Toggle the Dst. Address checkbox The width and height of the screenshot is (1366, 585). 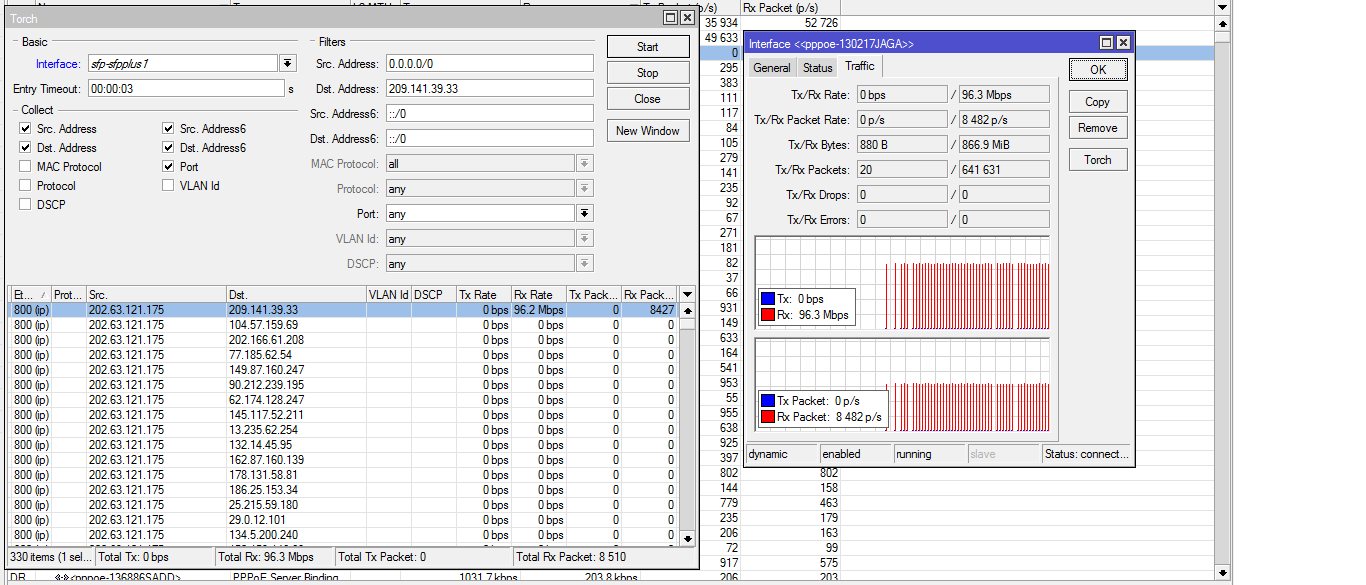(25, 148)
